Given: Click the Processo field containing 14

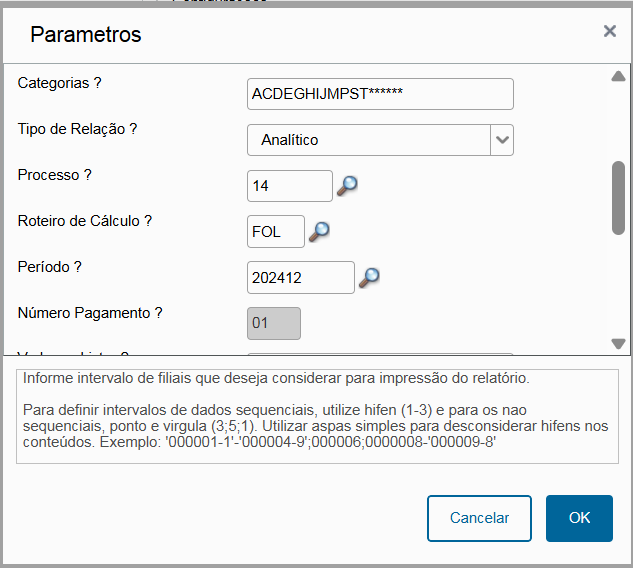Looking at the screenshot, I should pyautogui.click(x=290, y=186).
